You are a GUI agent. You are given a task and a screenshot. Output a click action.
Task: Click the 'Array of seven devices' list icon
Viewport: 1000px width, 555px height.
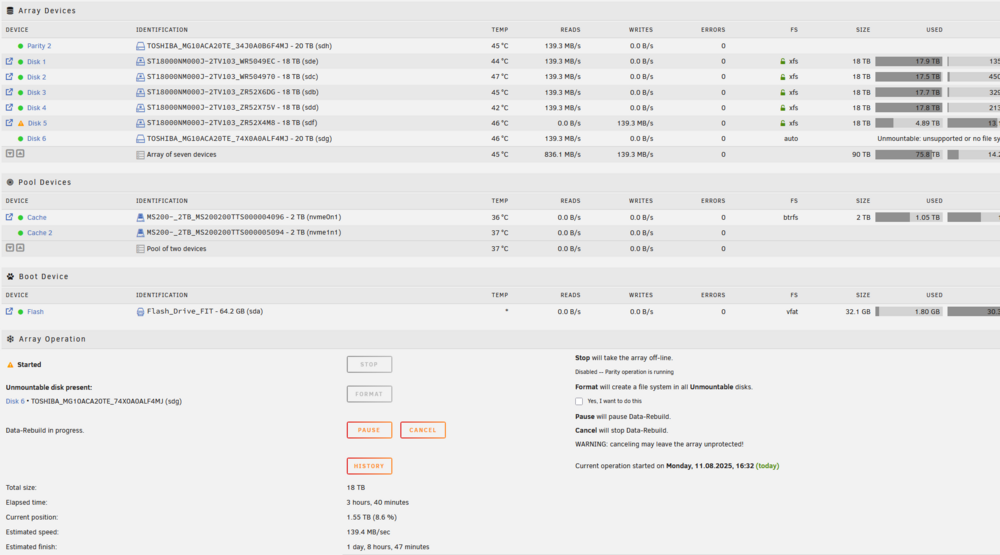point(140,154)
